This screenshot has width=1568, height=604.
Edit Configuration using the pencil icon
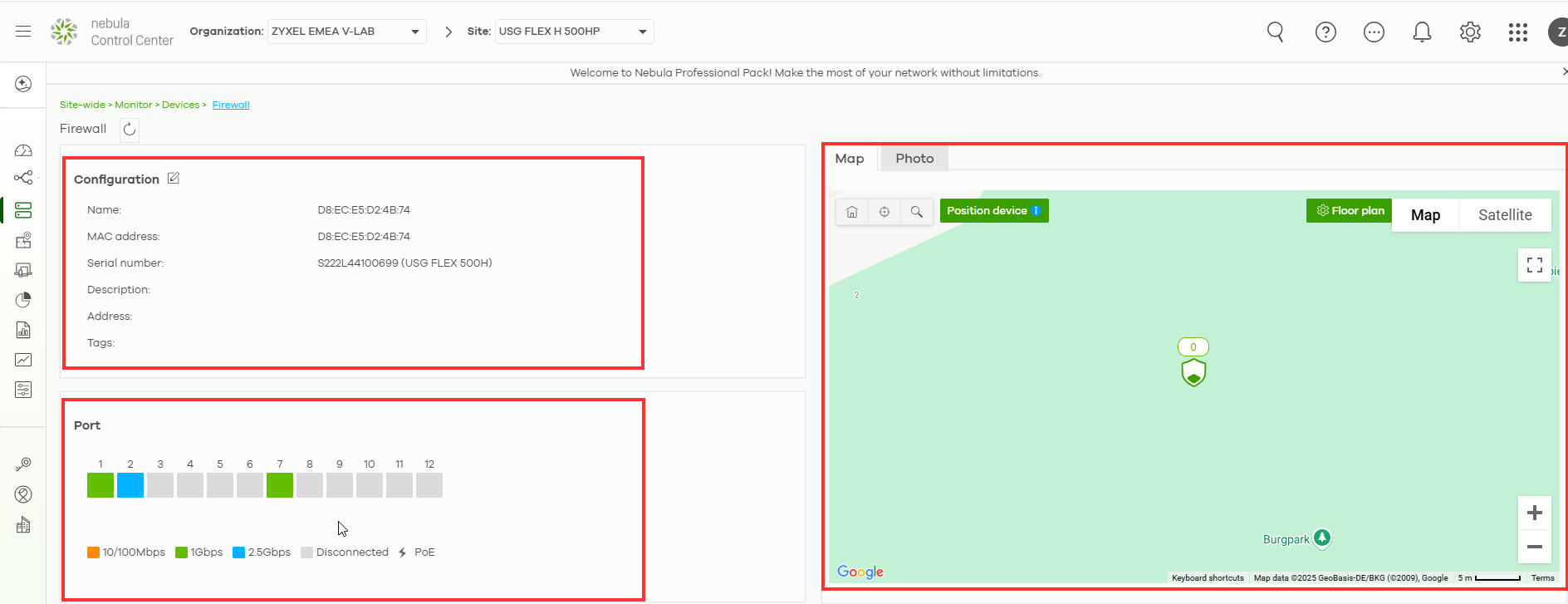pos(174,179)
